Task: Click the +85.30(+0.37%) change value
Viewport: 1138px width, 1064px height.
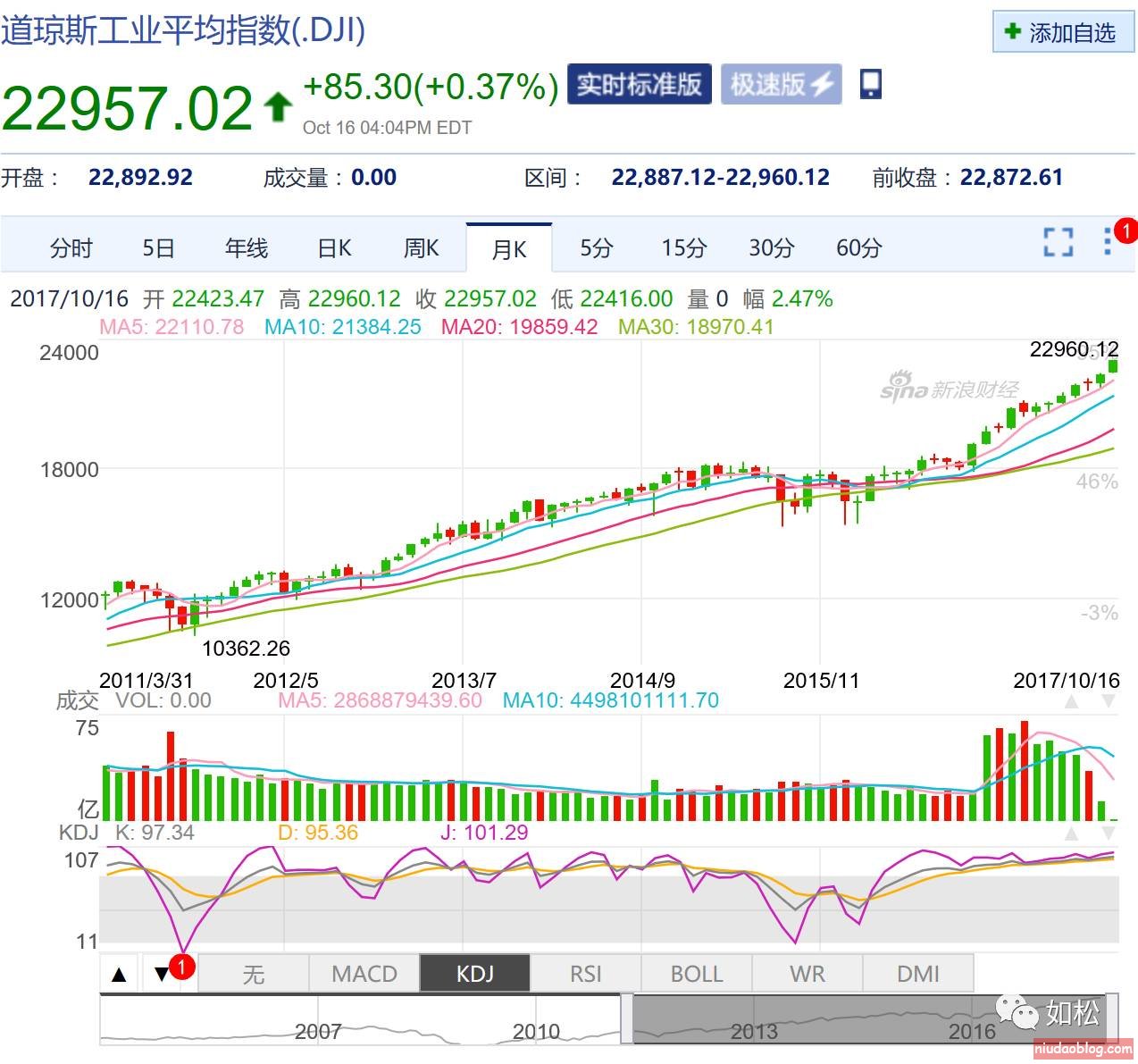Action: point(431,87)
